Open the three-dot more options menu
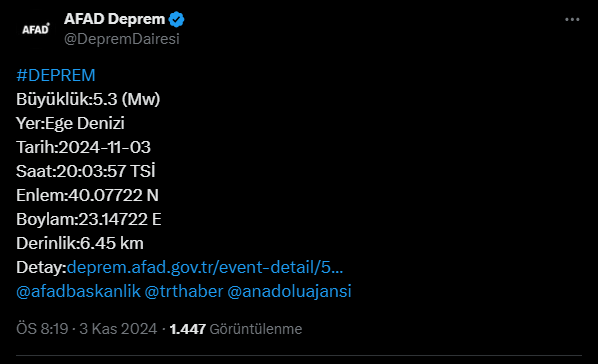 tap(572, 19)
